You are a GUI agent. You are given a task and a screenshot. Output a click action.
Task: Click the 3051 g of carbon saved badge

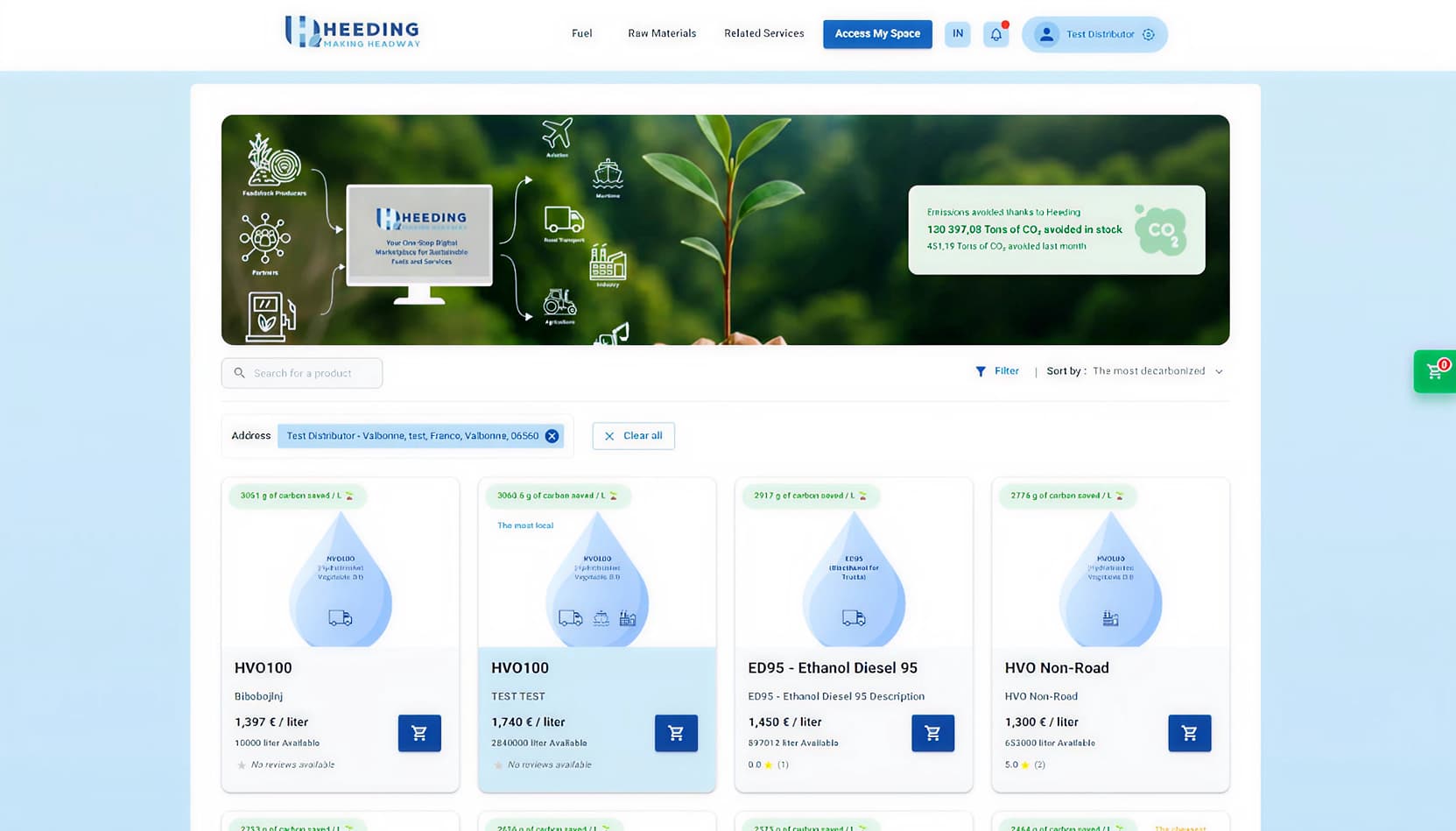pos(298,496)
